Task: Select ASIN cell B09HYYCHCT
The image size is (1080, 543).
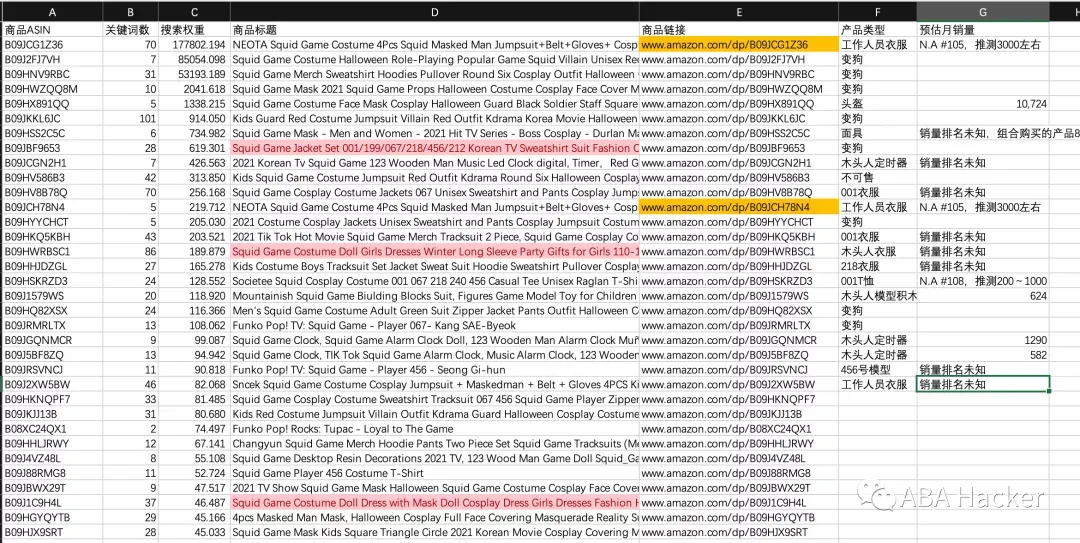Action: point(52,222)
